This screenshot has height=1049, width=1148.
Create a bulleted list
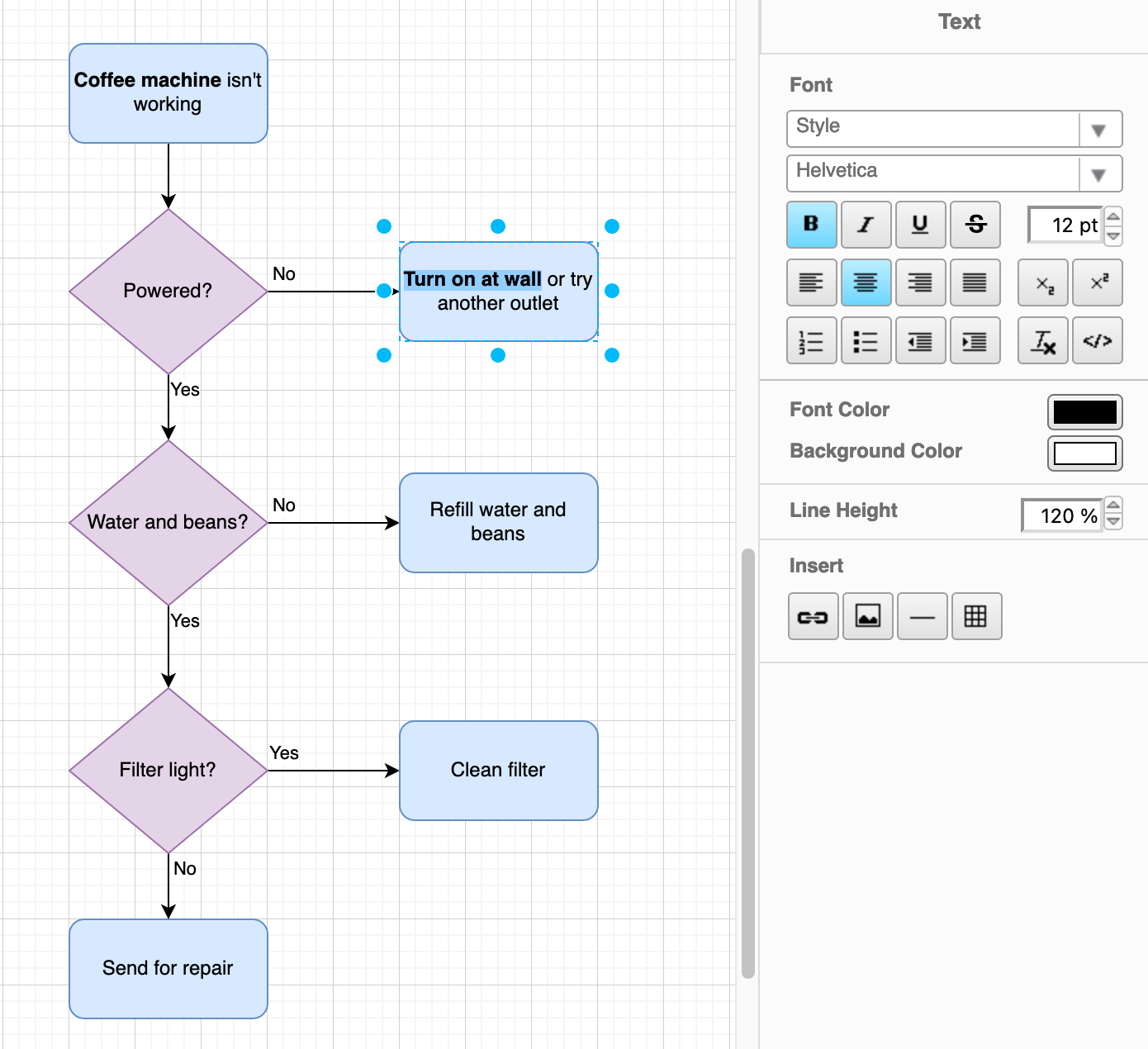pos(866,340)
